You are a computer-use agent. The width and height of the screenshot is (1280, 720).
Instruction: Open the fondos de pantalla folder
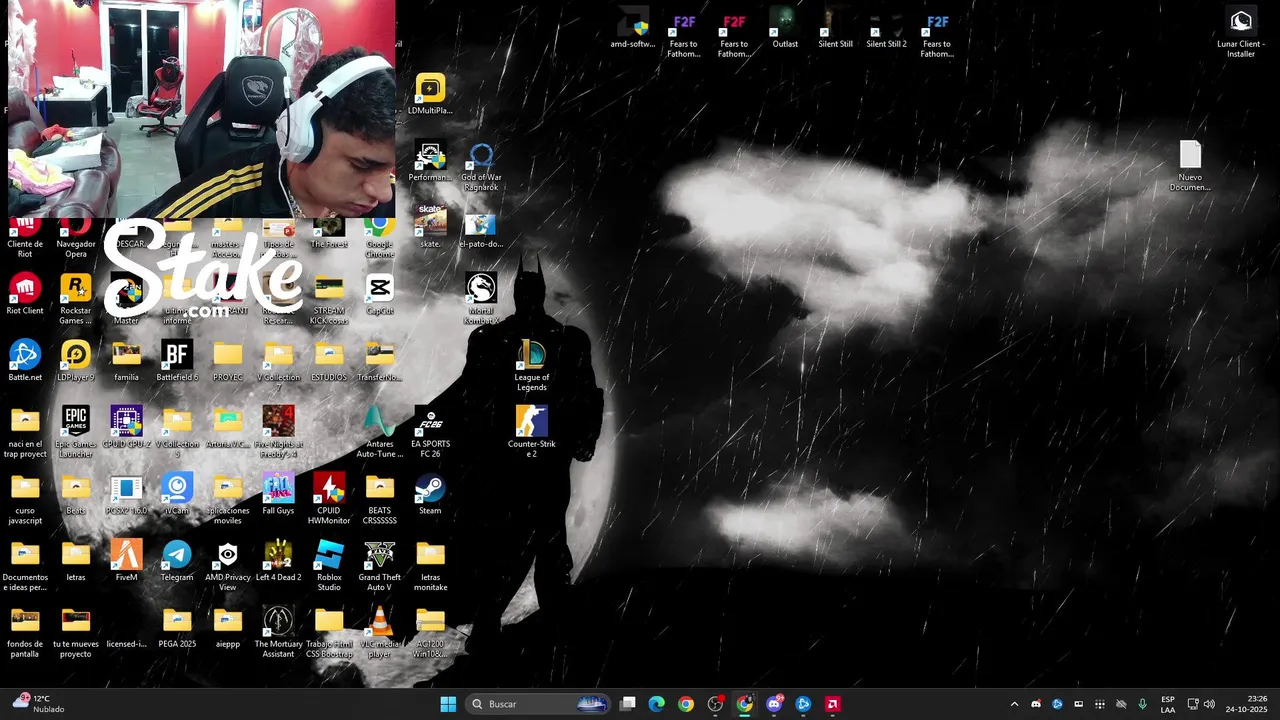(x=25, y=633)
